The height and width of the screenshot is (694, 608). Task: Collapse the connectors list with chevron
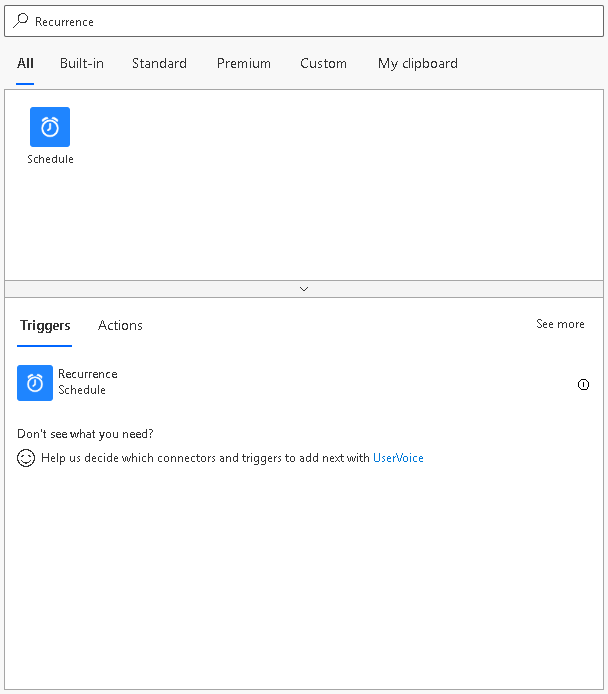point(304,289)
